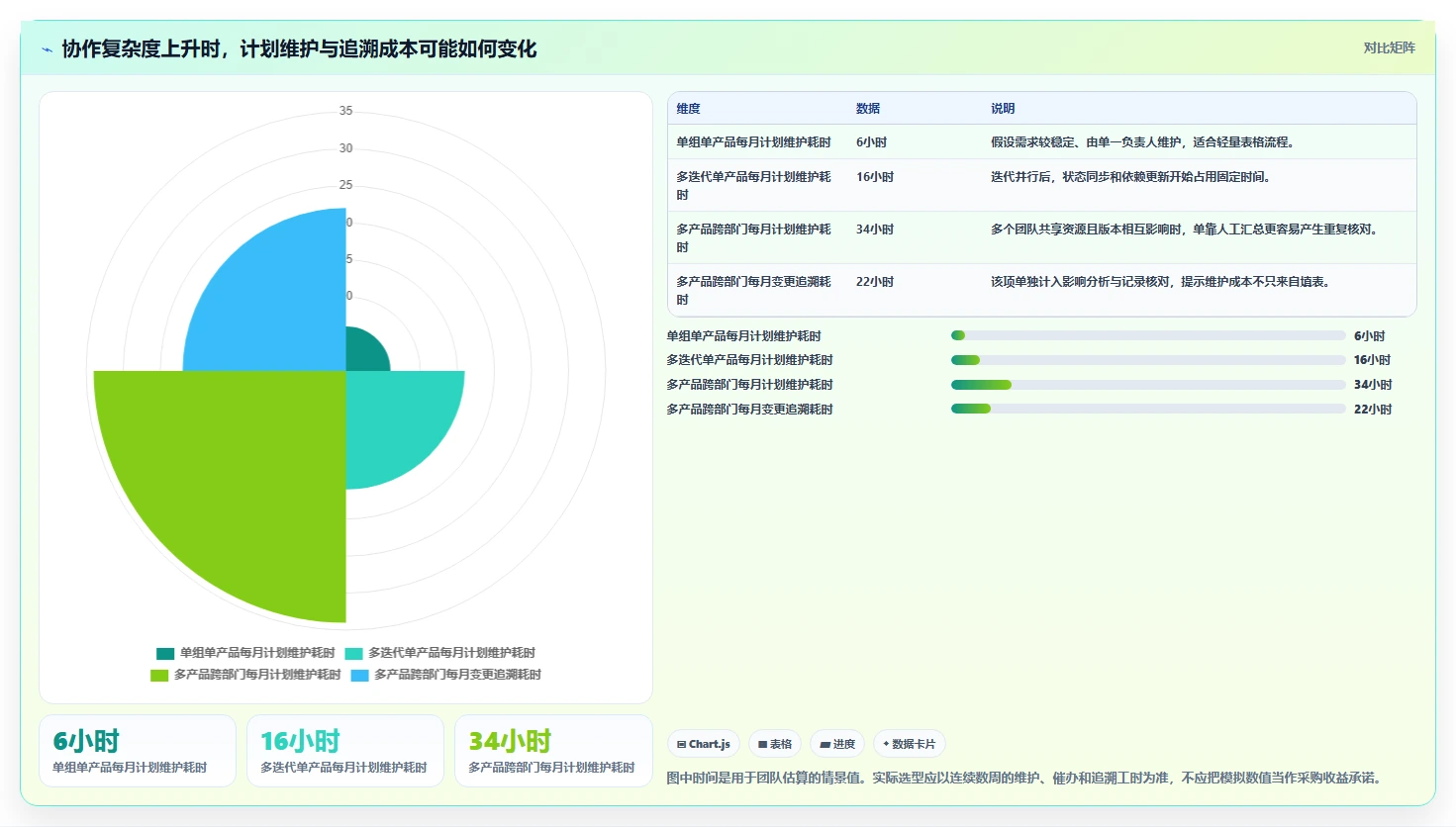Viewport: 1456px width, 827px height.
Task: Click description starting 迭代并行后
Action: [x=1132, y=177]
